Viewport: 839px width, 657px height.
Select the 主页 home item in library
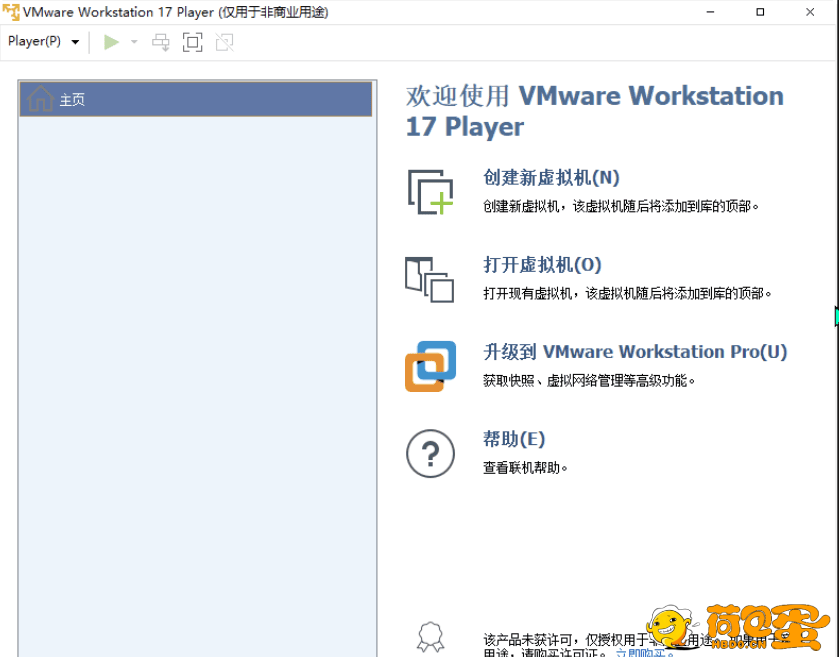[x=196, y=99]
